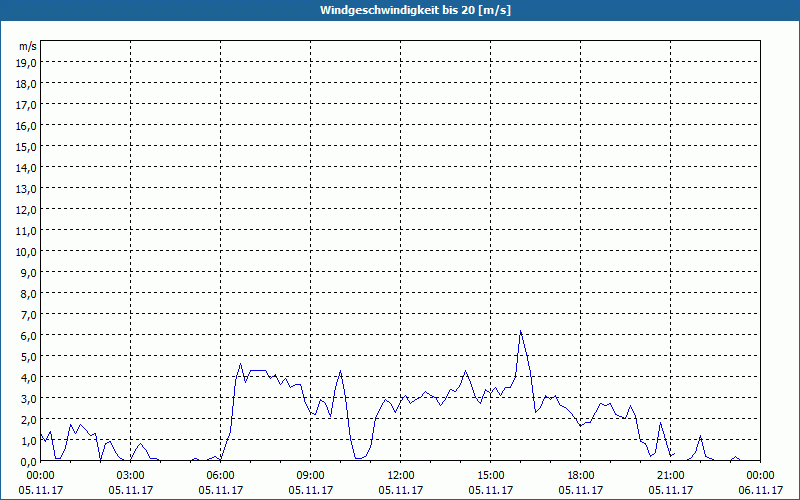Click the 8,0 y-axis value
Screen dimensions: 800x500
[x=29, y=293]
